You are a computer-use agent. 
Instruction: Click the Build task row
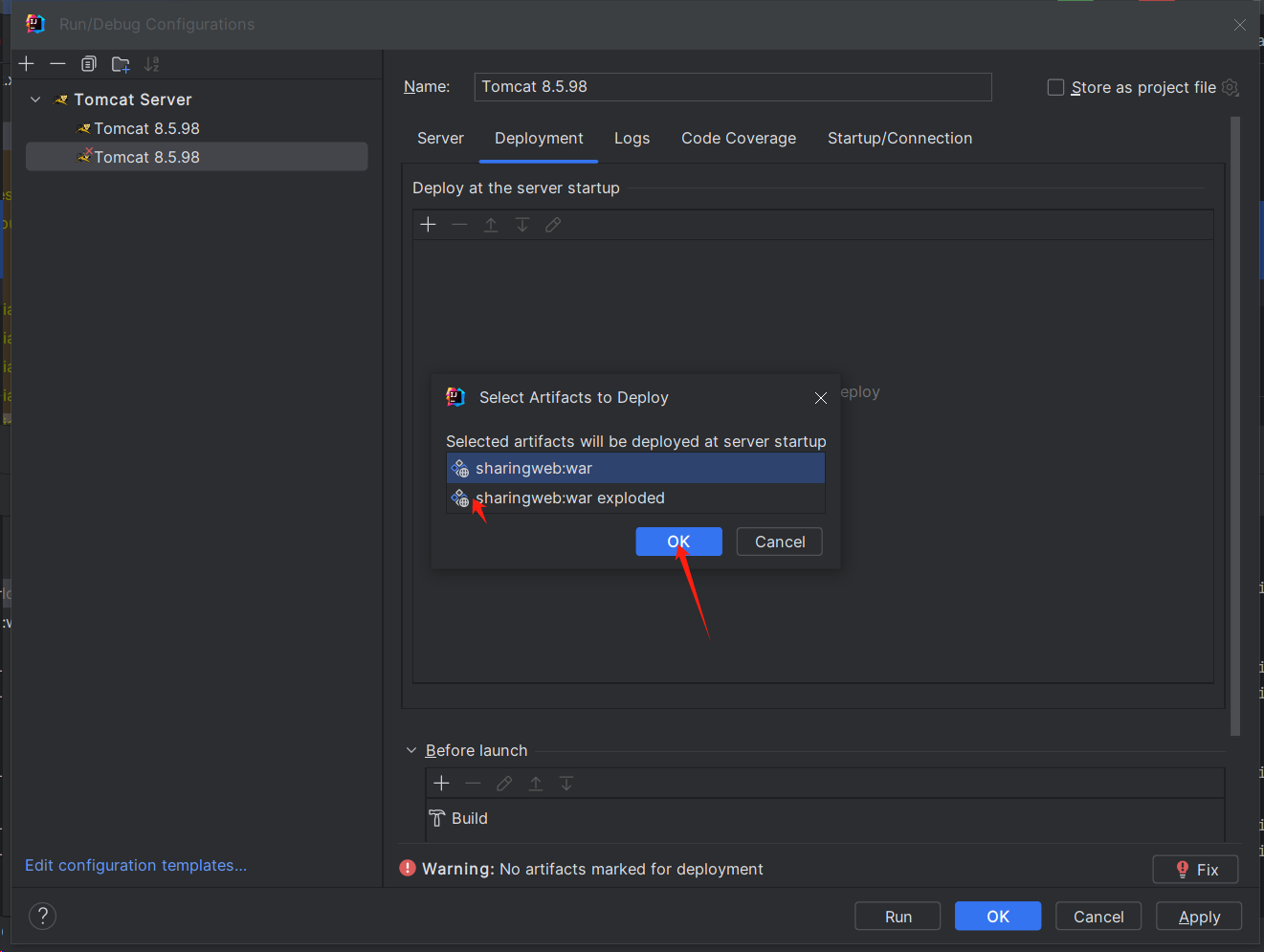pos(825,818)
